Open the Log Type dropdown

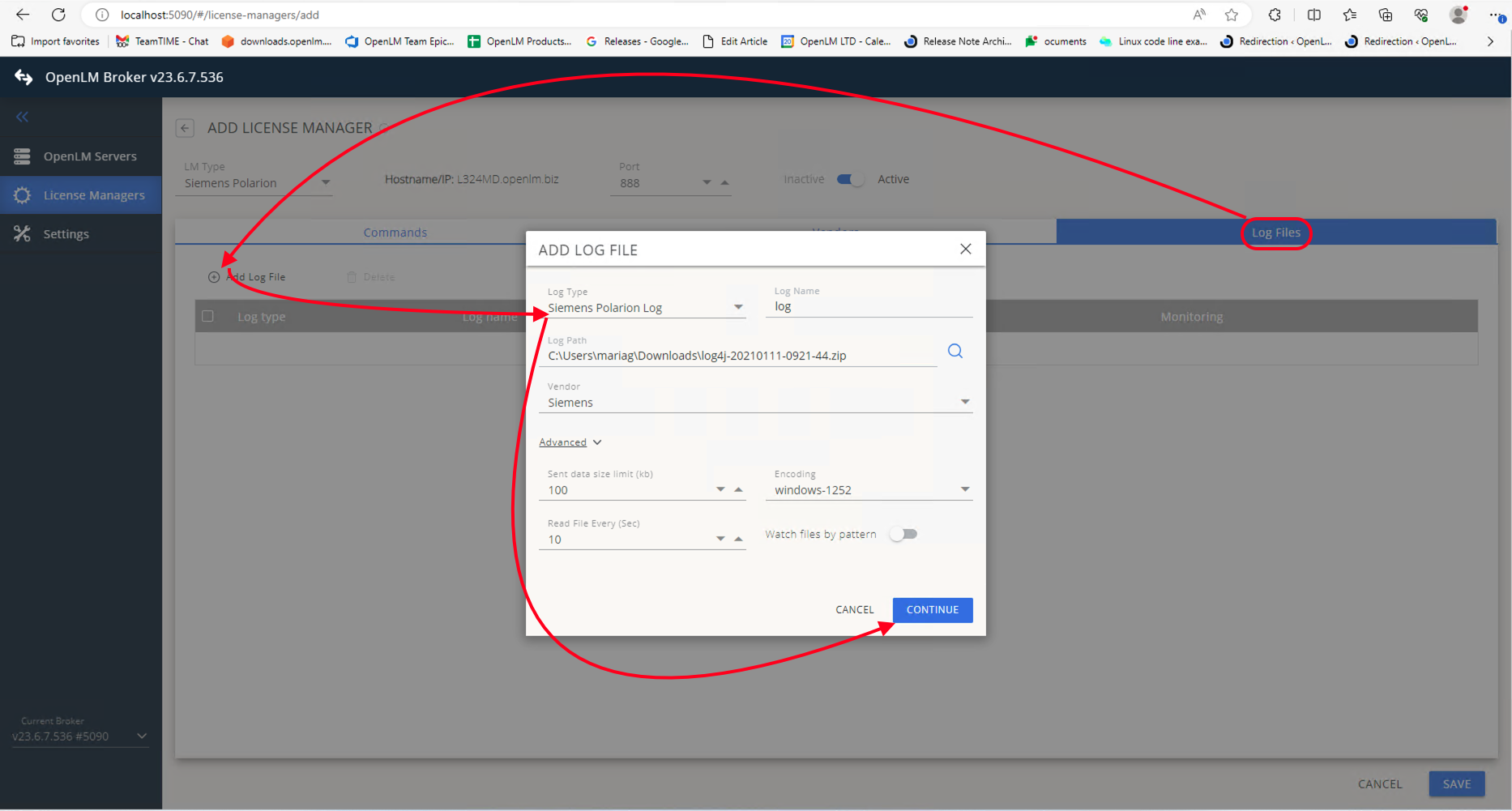pos(738,306)
